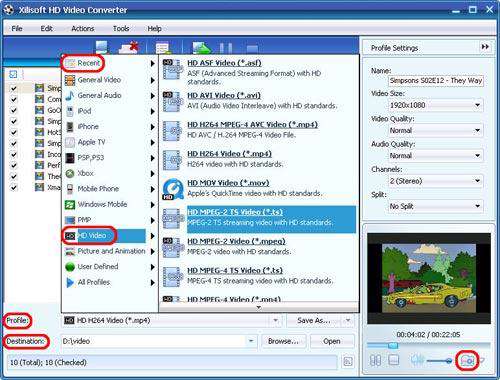500x380 pixels.
Task: Uncheck the checkbox for the 'Perf' file
Action: 14,165
